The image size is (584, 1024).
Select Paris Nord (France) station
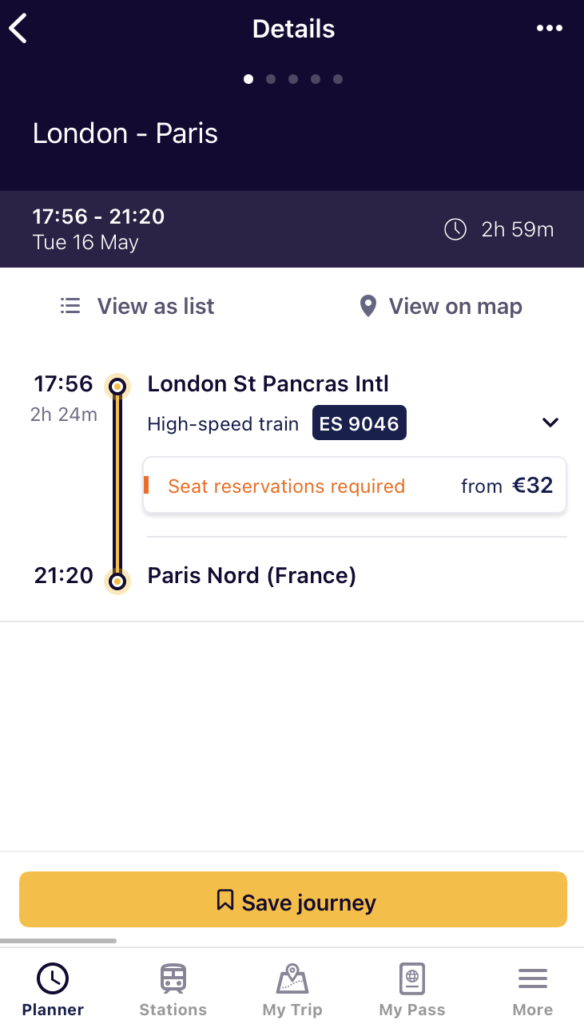coord(251,576)
